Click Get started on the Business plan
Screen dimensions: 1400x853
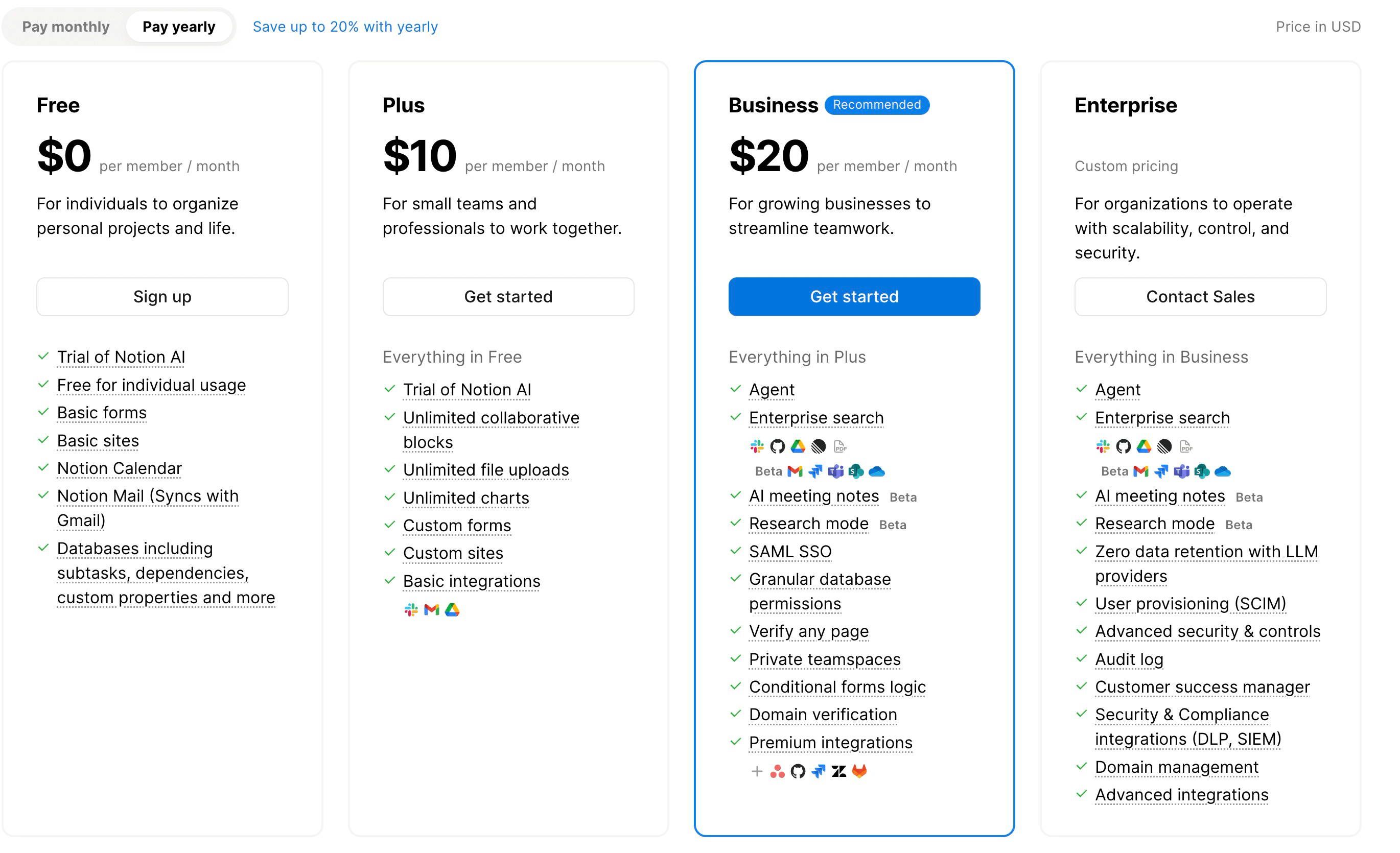(x=854, y=296)
